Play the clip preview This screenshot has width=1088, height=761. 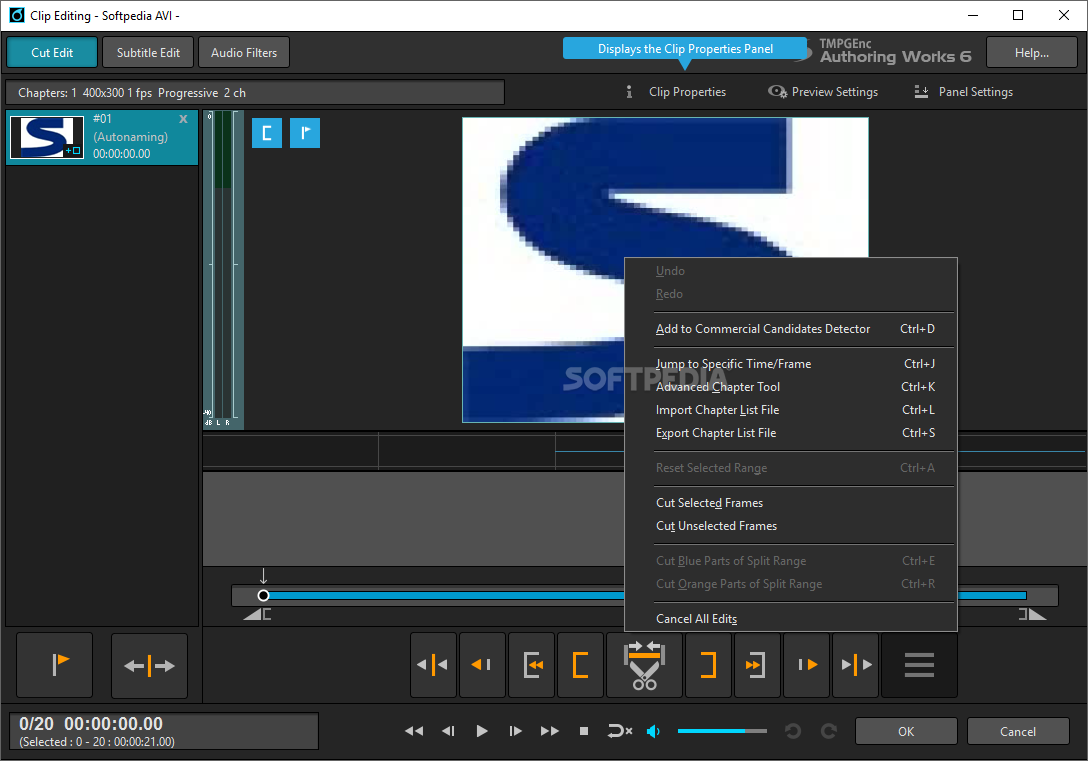coord(482,731)
